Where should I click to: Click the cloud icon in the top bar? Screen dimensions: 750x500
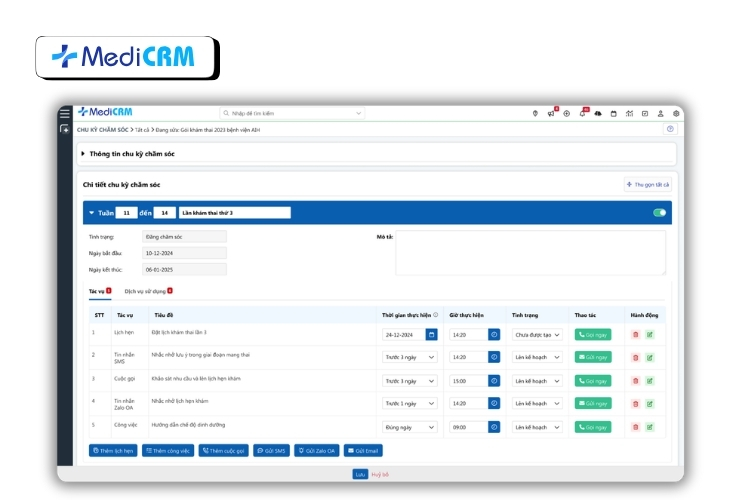598,113
